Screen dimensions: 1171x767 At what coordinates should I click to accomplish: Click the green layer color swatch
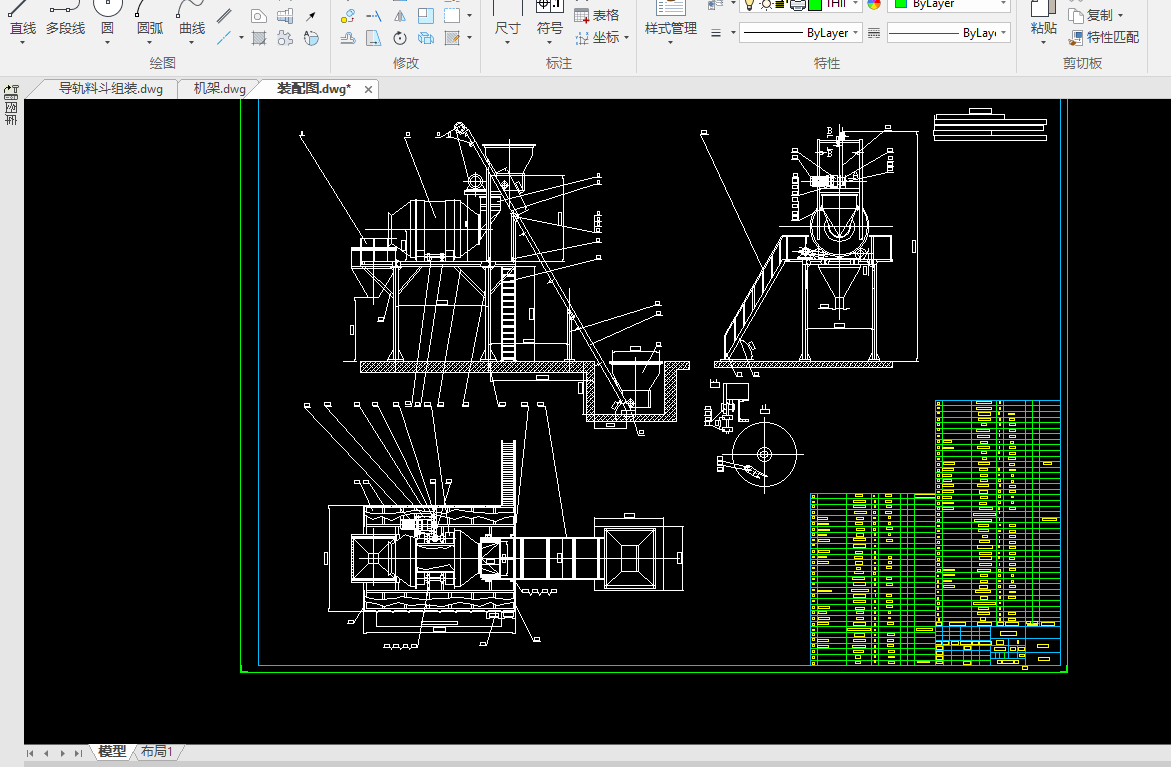tap(815, 4)
